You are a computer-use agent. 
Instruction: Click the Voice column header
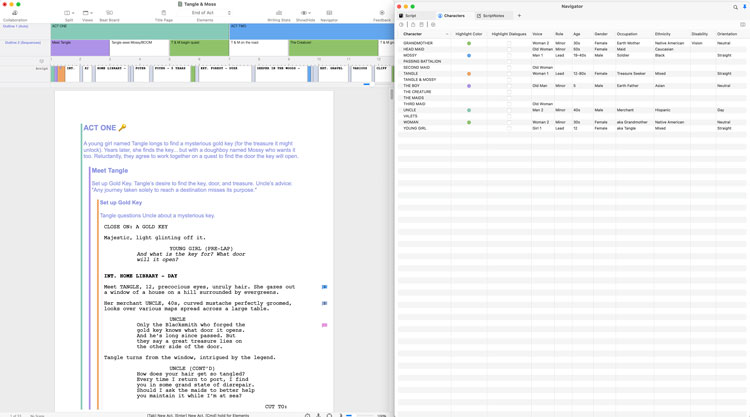[537, 34]
